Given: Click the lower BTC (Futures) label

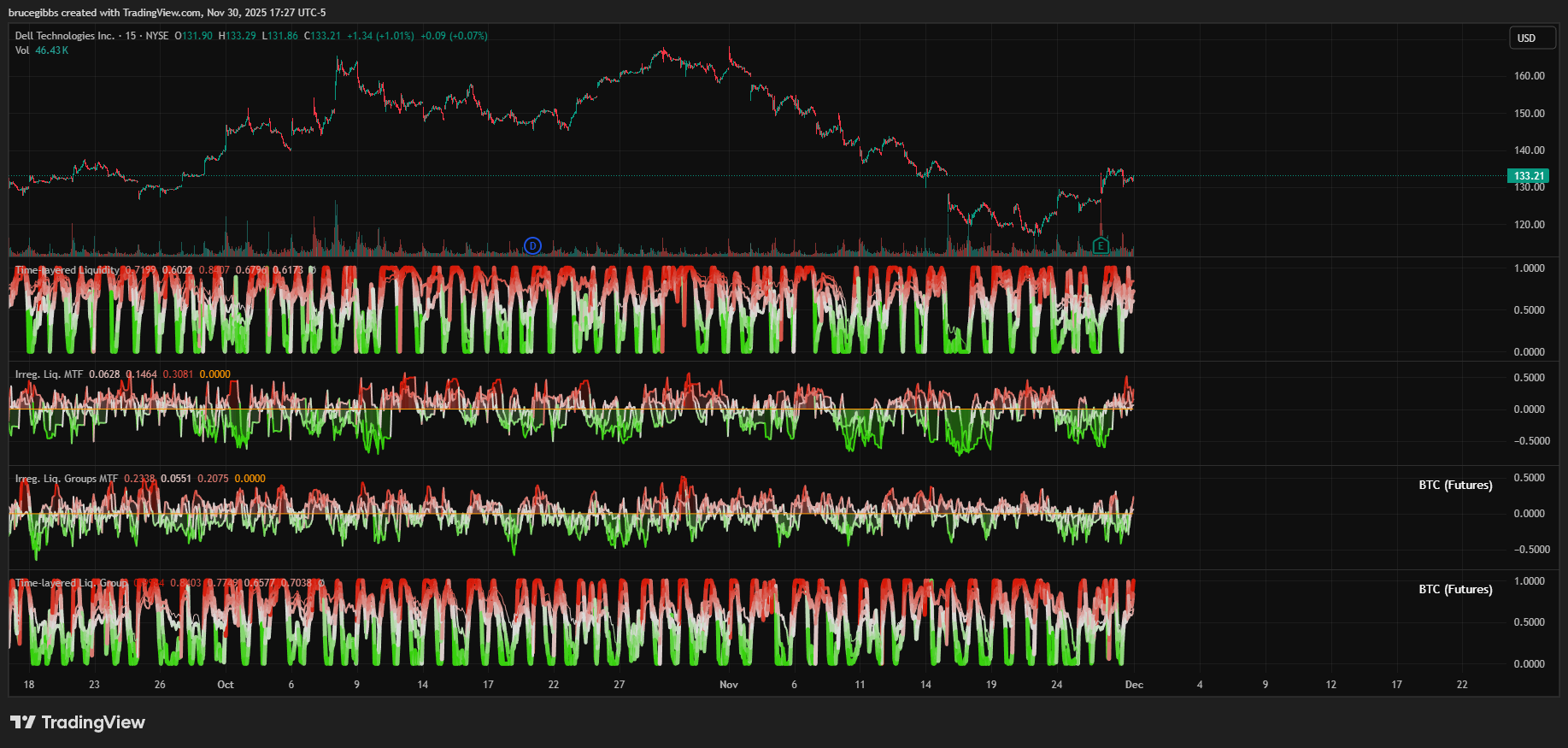Looking at the screenshot, I should tap(1455, 589).
